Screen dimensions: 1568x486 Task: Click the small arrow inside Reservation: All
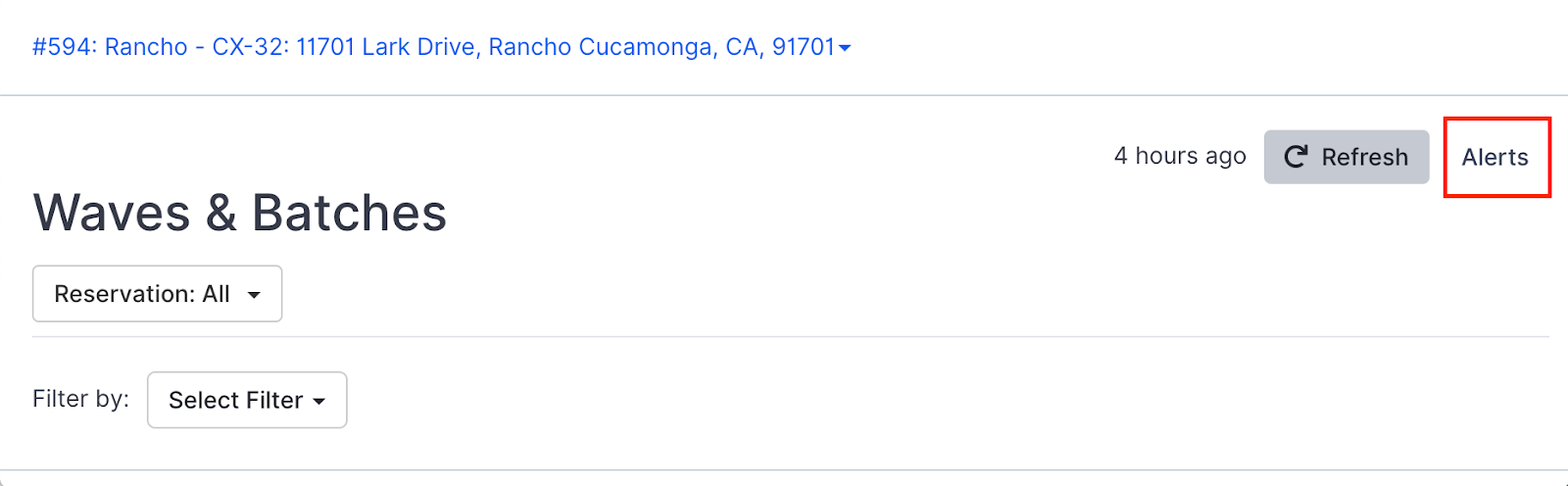pyautogui.click(x=254, y=295)
